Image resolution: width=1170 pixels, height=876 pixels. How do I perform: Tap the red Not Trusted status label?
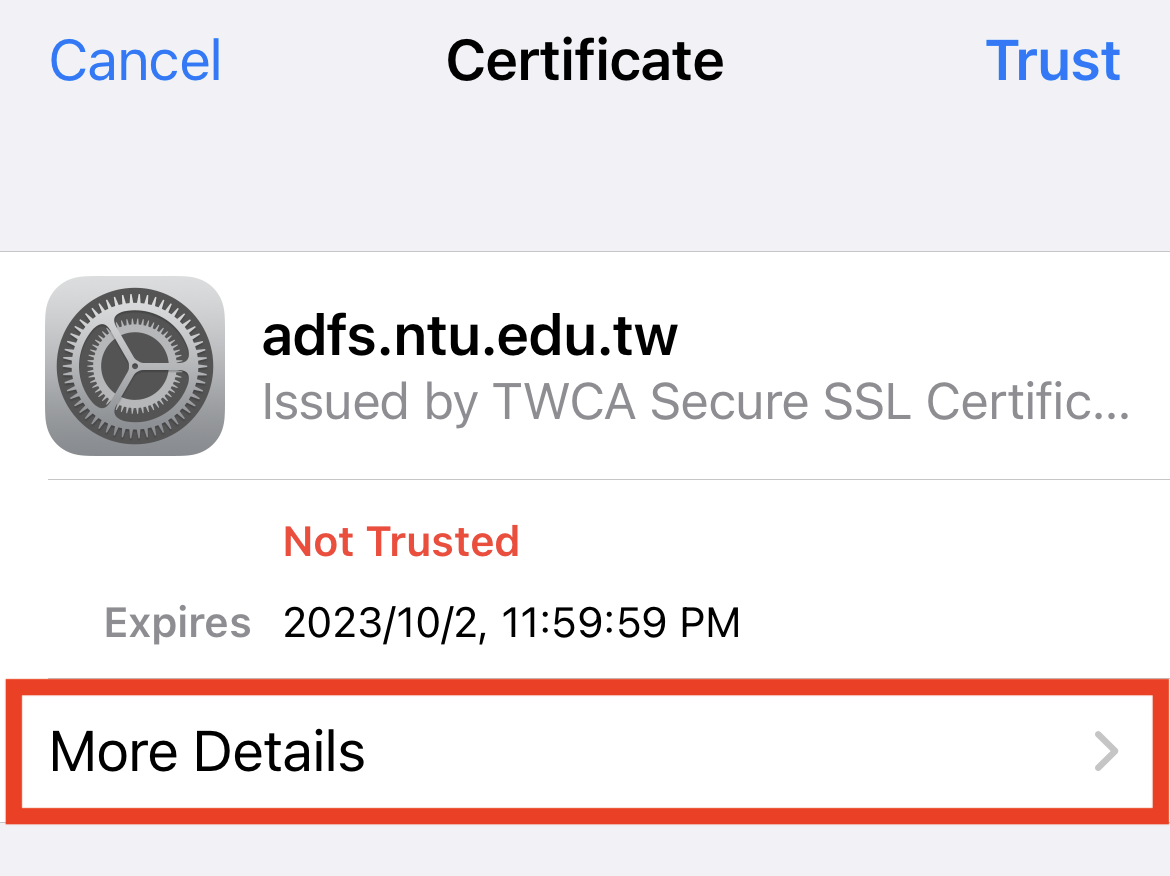coord(401,541)
